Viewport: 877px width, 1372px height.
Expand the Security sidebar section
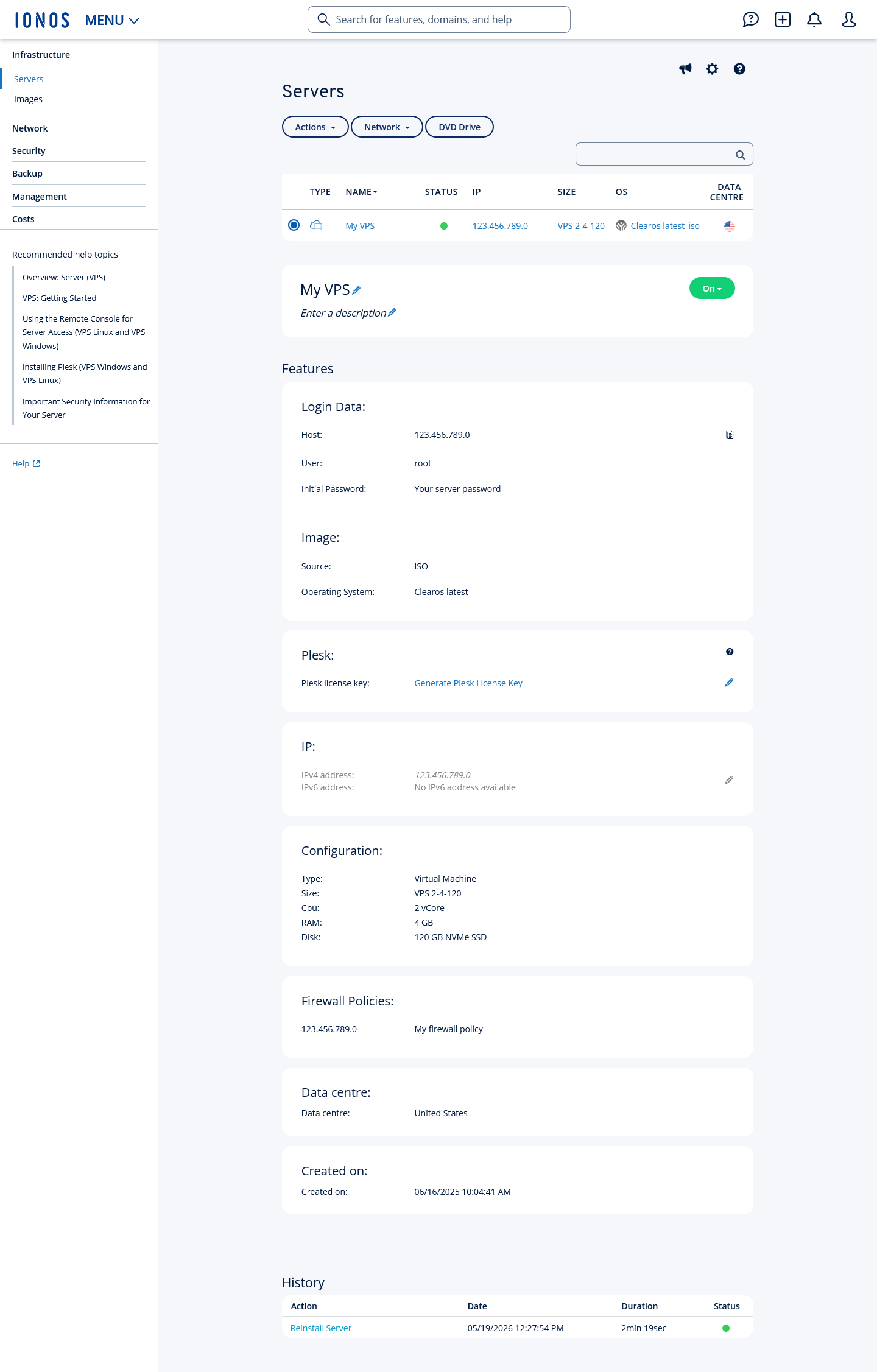point(29,151)
